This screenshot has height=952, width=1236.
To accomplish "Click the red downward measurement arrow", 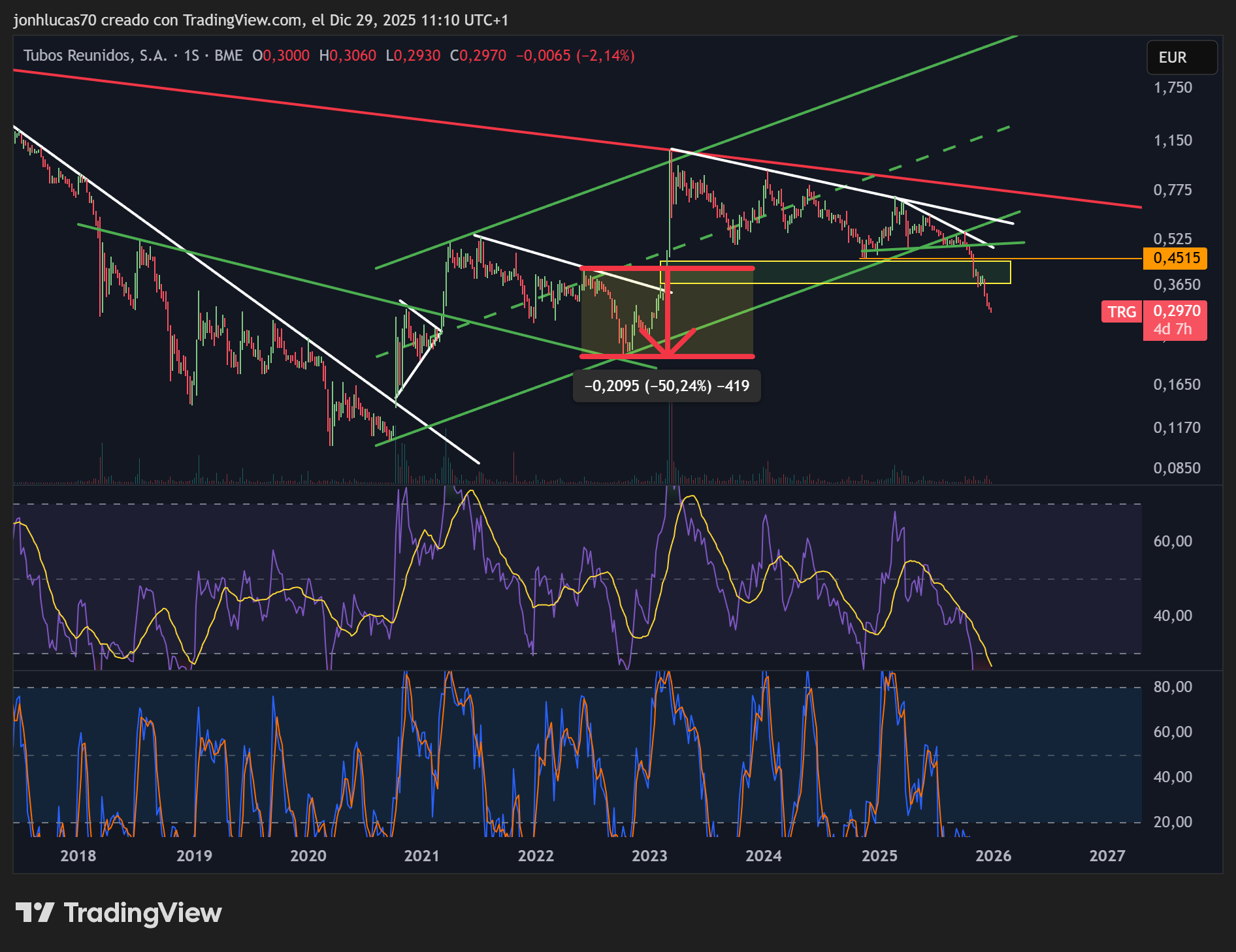I will click(668, 313).
